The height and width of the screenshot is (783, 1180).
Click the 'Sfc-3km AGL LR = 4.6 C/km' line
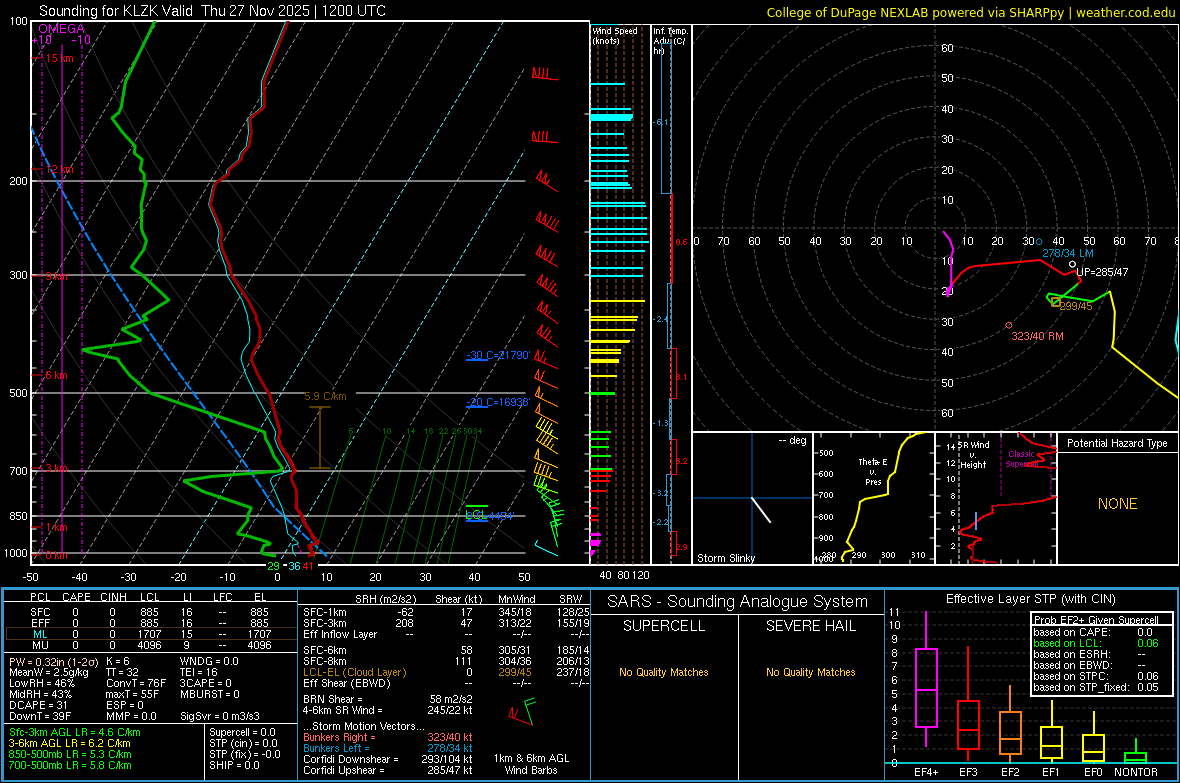(x=75, y=732)
